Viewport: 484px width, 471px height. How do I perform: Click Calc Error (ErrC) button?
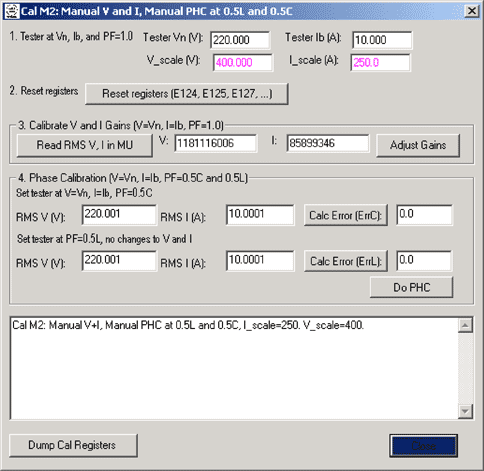pos(346,215)
